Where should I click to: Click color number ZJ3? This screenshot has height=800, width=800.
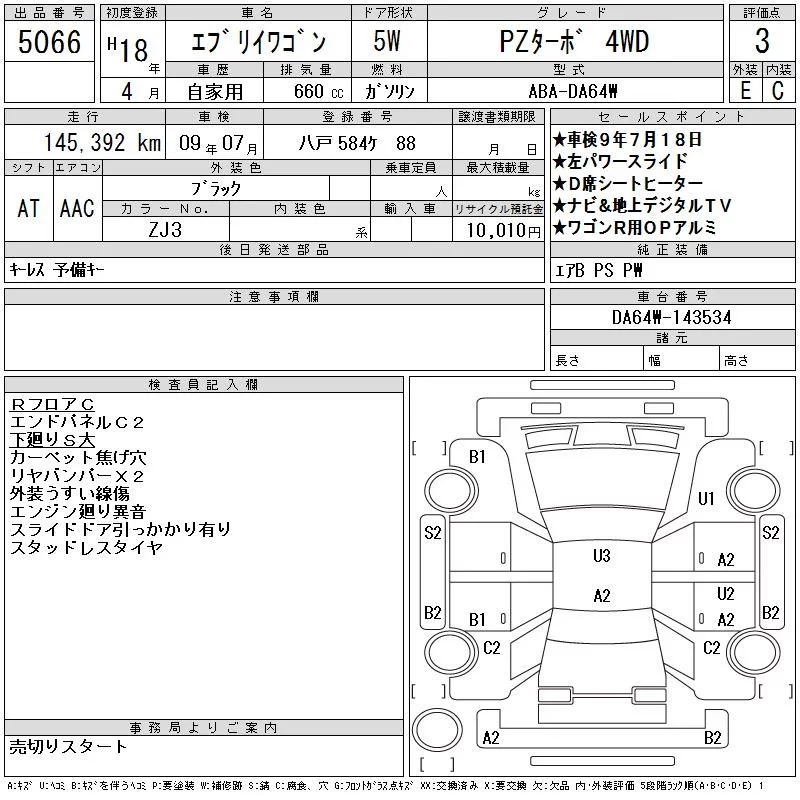(x=165, y=230)
